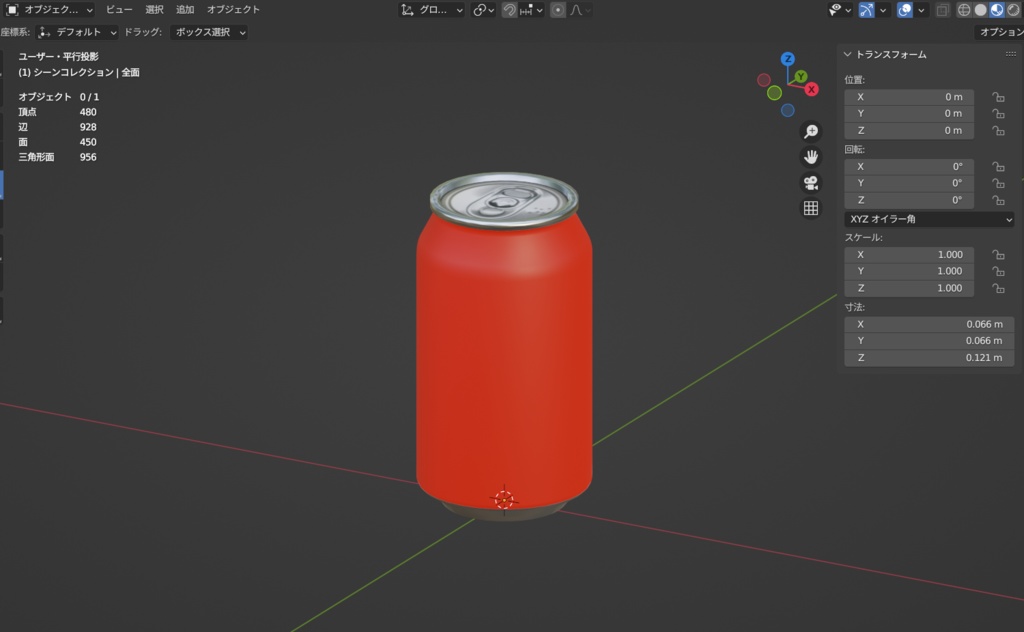Click position Y value field

pos(909,114)
